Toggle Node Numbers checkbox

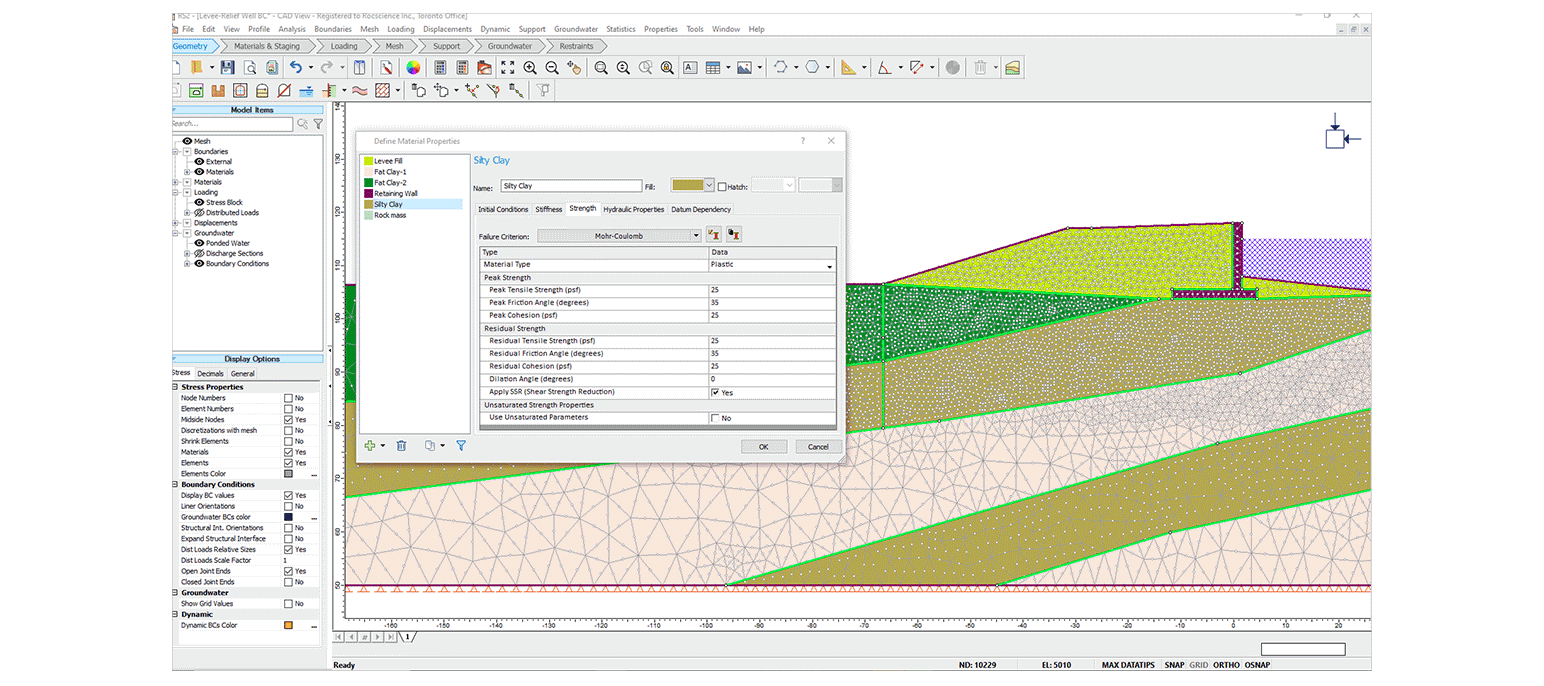(288, 398)
